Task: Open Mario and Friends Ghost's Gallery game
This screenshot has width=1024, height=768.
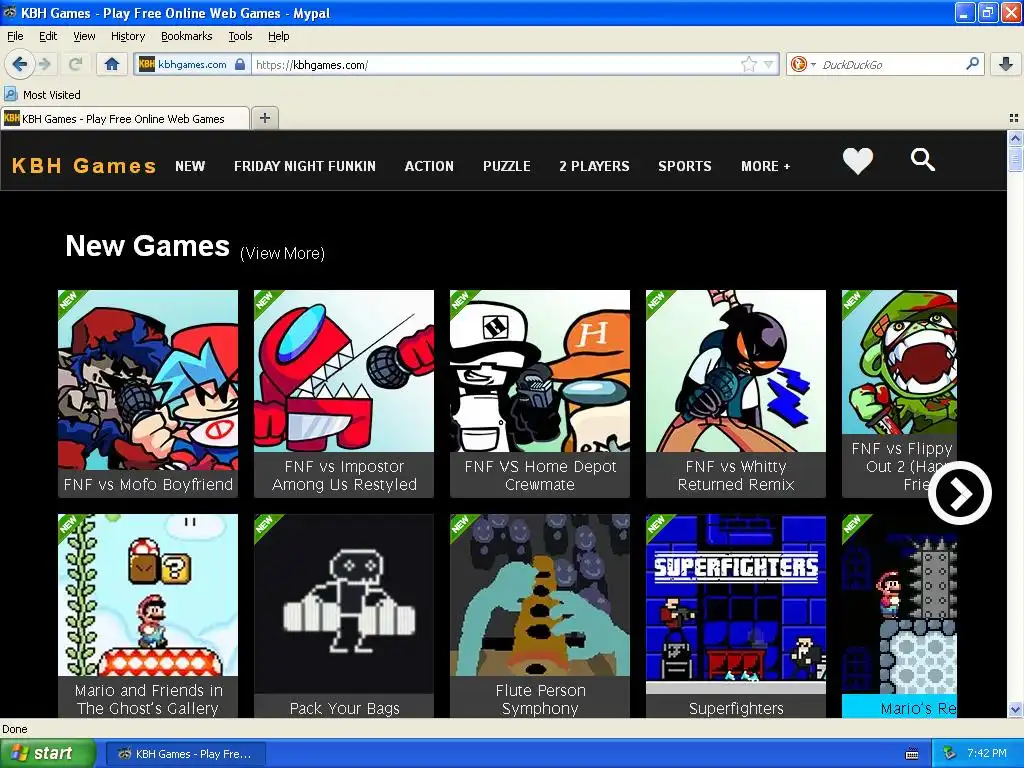Action: tap(148, 615)
